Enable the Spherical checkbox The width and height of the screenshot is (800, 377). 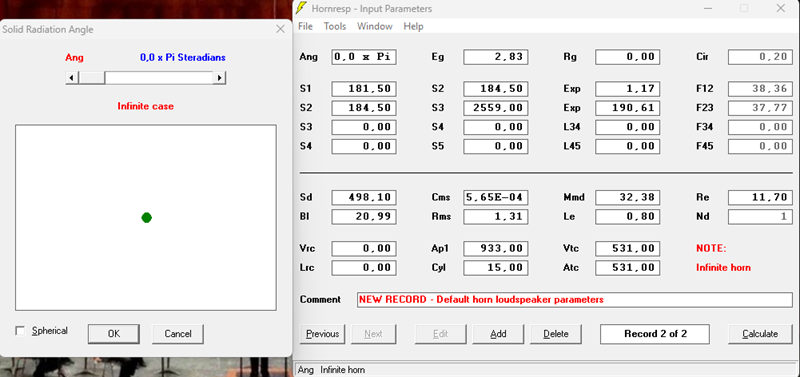20,331
